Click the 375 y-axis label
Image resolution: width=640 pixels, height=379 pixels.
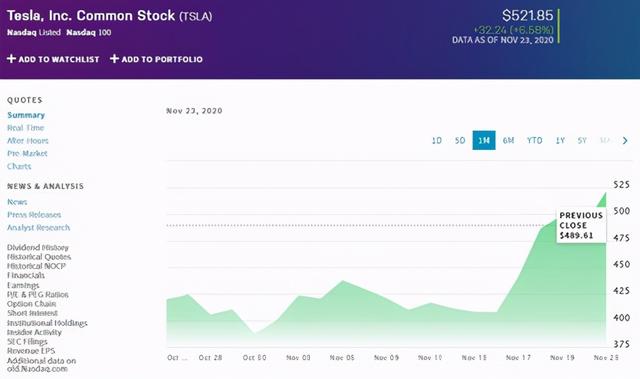pos(622,344)
